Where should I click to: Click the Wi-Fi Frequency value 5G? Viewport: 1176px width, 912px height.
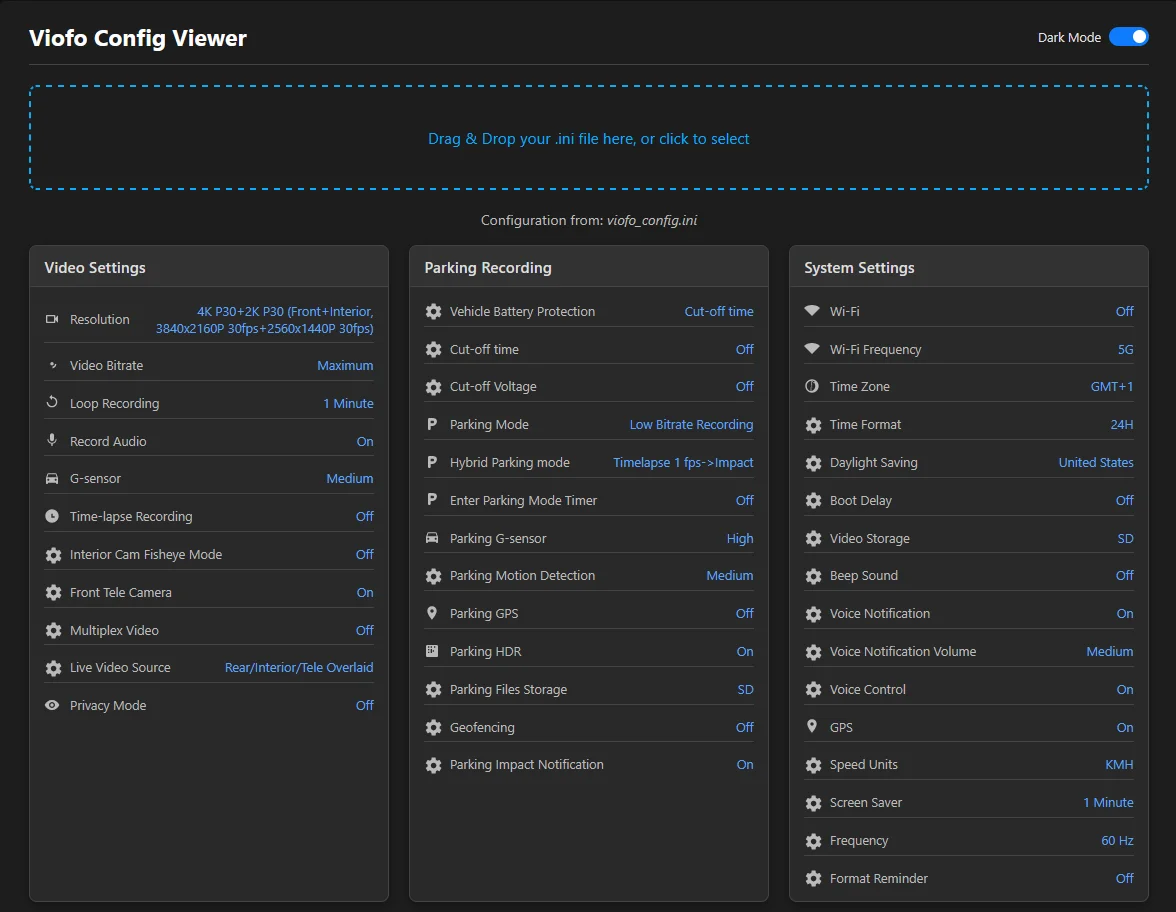coord(1125,350)
